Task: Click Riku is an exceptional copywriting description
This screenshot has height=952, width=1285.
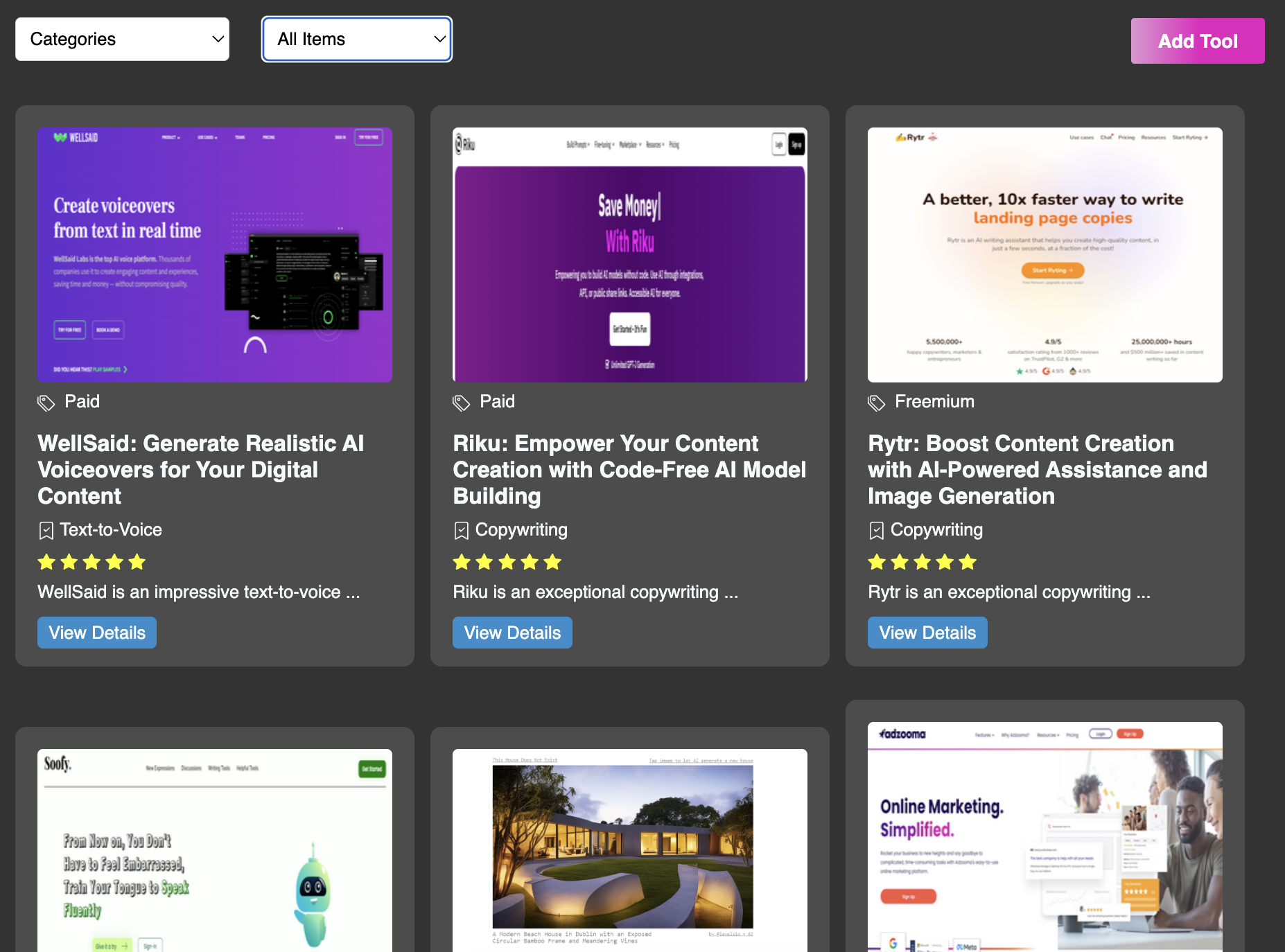Action: (x=595, y=592)
